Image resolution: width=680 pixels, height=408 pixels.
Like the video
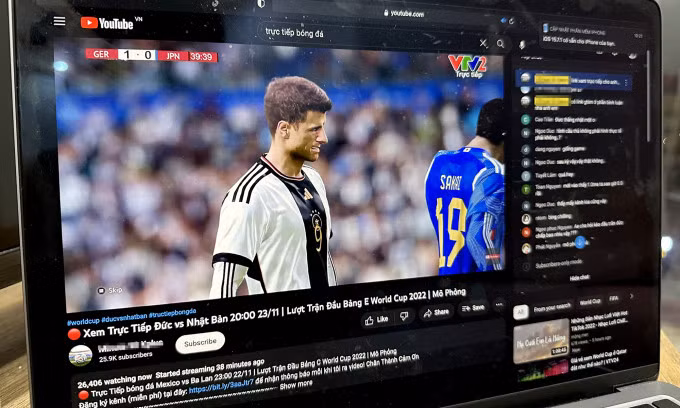376,320
